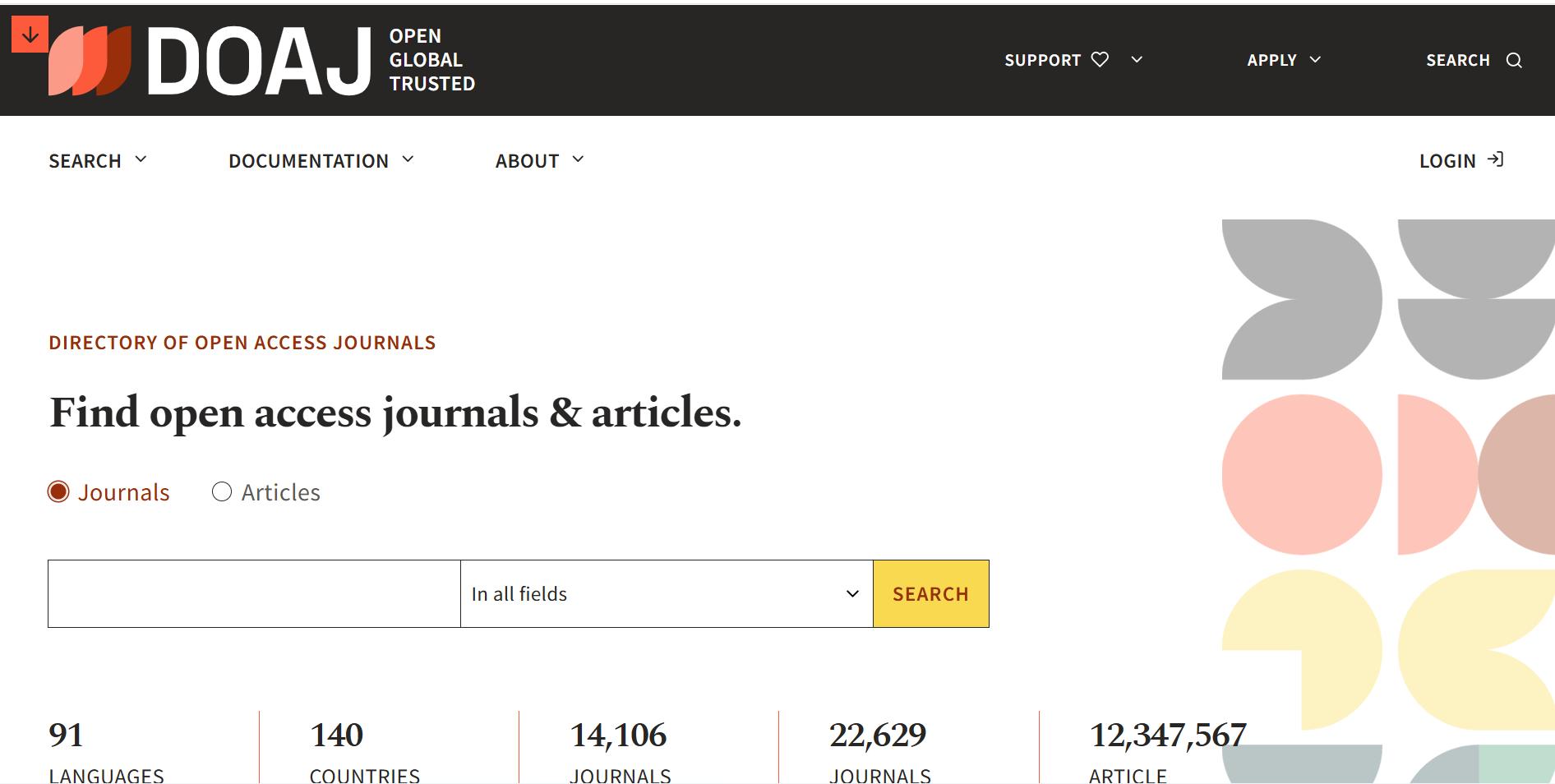Expand the Apply dropdown menu
The image size is (1555, 784).
click(x=1283, y=60)
